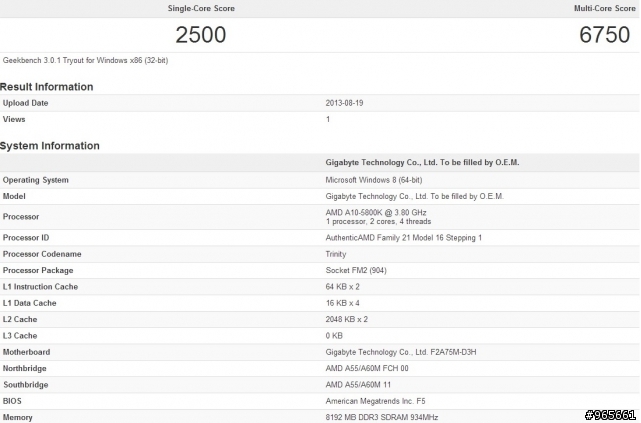Viewport: 641px width, 423px height.
Task: Select the multi-core score value 6750
Action: 605,35
